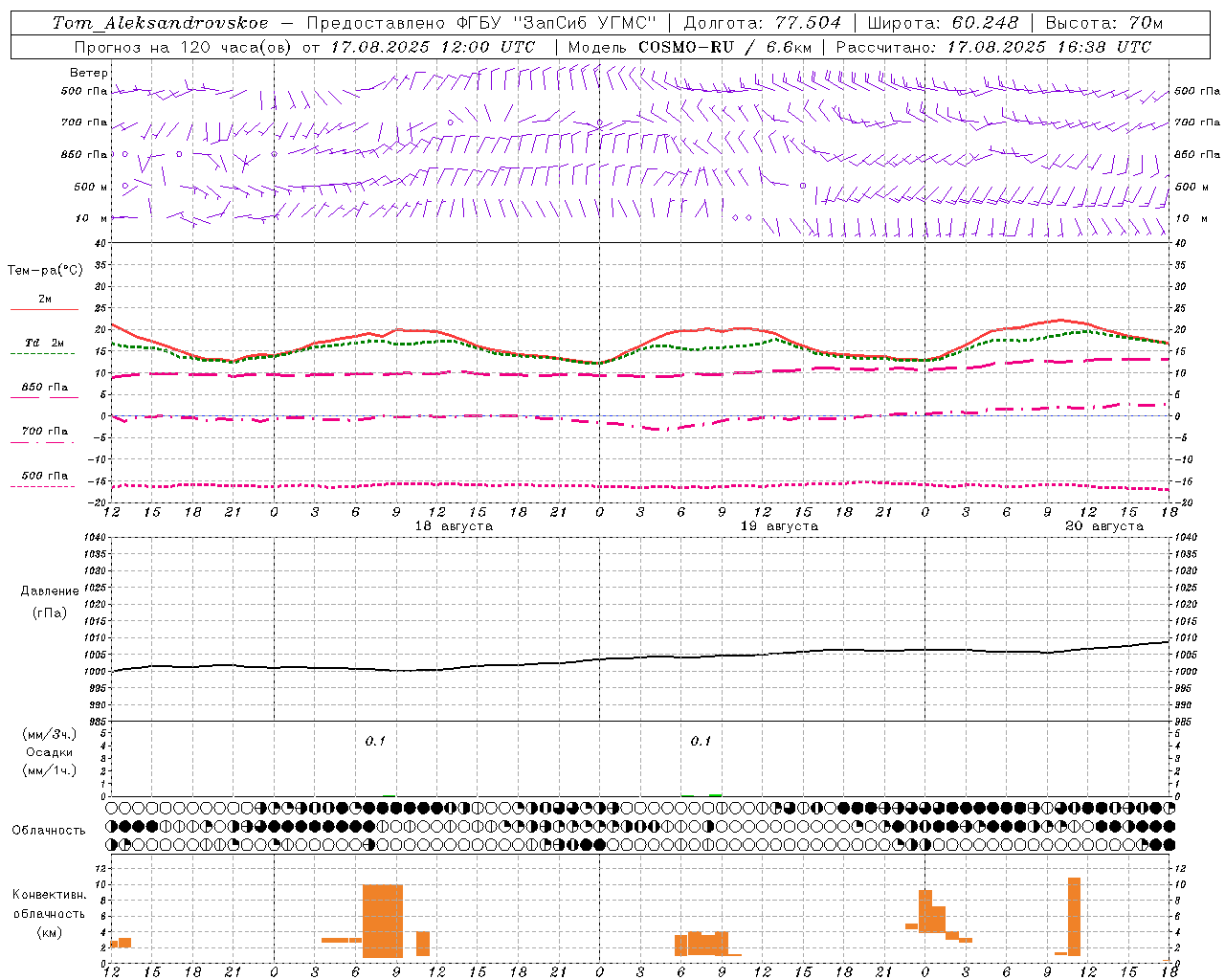Click the '19 августа' date label
1225x980 pixels.
[779, 526]
